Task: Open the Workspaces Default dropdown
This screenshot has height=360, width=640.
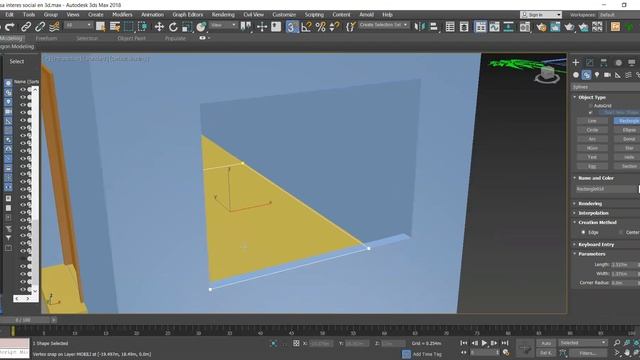Action: 618,15
